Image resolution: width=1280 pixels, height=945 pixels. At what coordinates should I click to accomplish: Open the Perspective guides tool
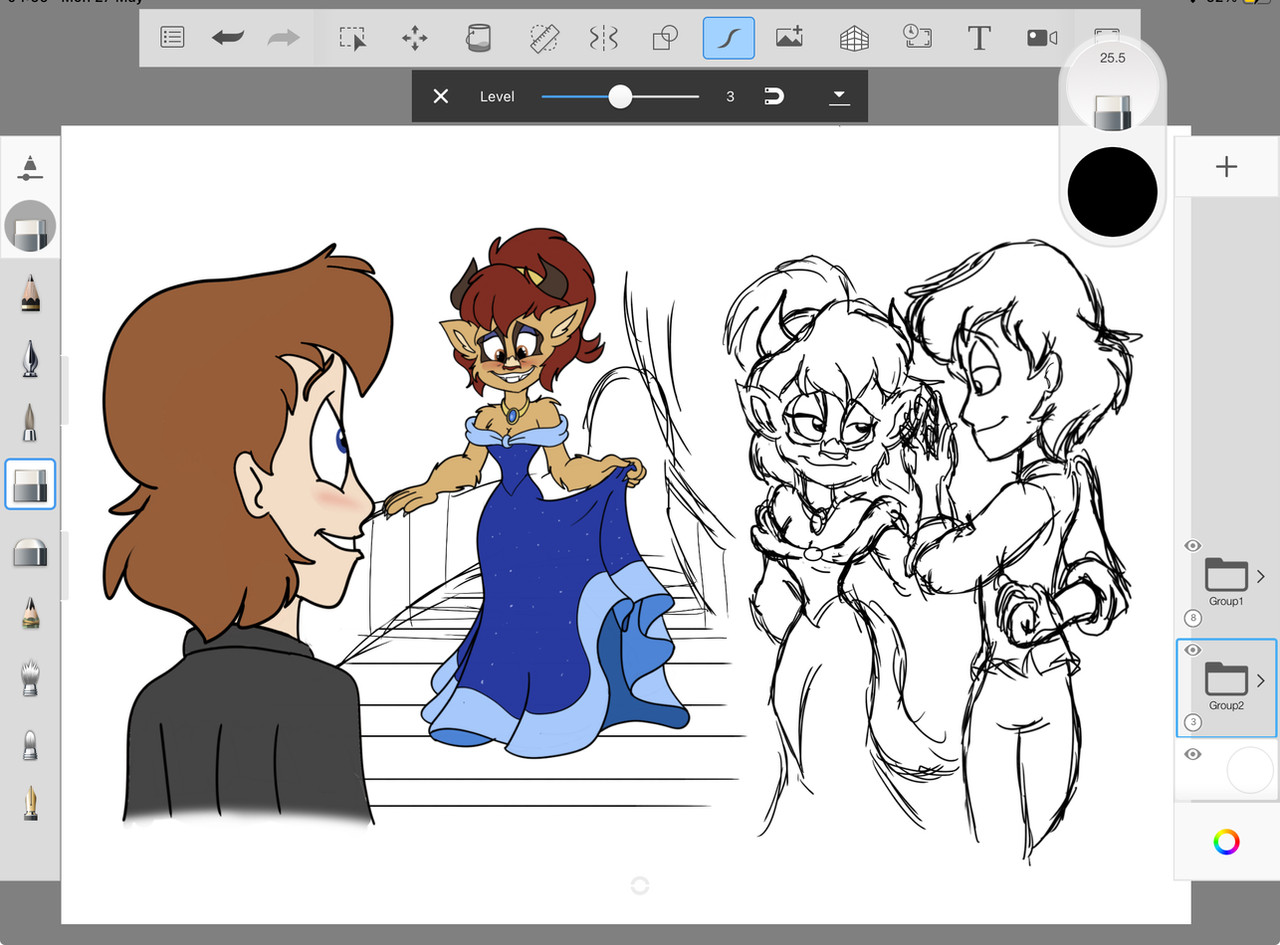pyautogui.click(x=853, y=38)
